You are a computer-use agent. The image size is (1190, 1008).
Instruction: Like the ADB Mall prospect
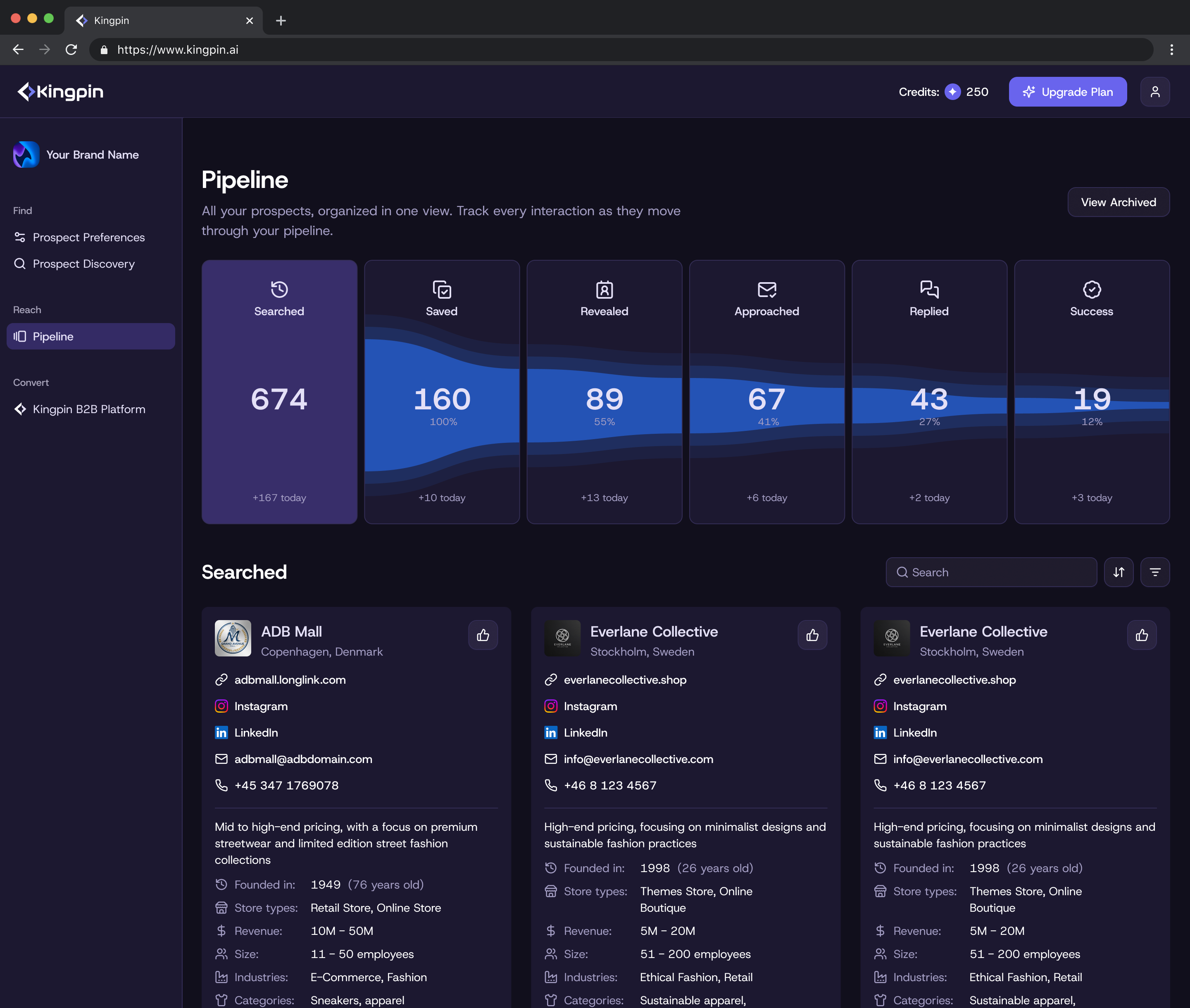483,635
